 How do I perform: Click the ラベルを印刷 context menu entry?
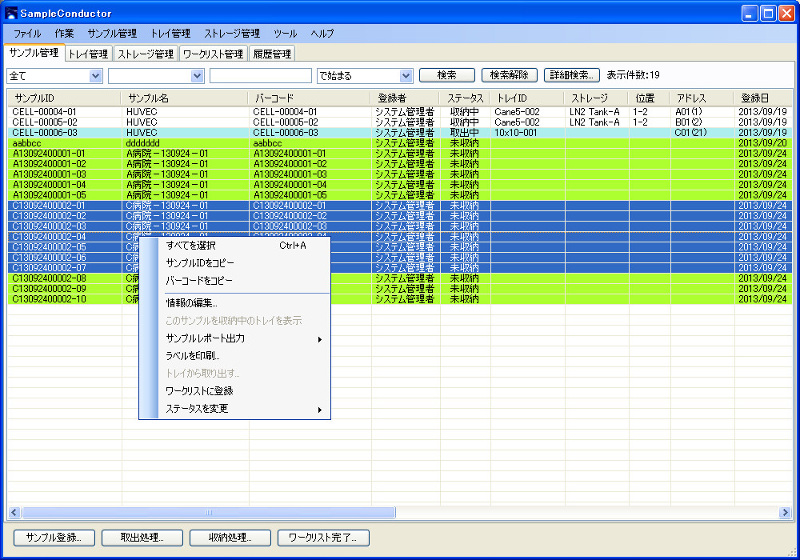192,356
